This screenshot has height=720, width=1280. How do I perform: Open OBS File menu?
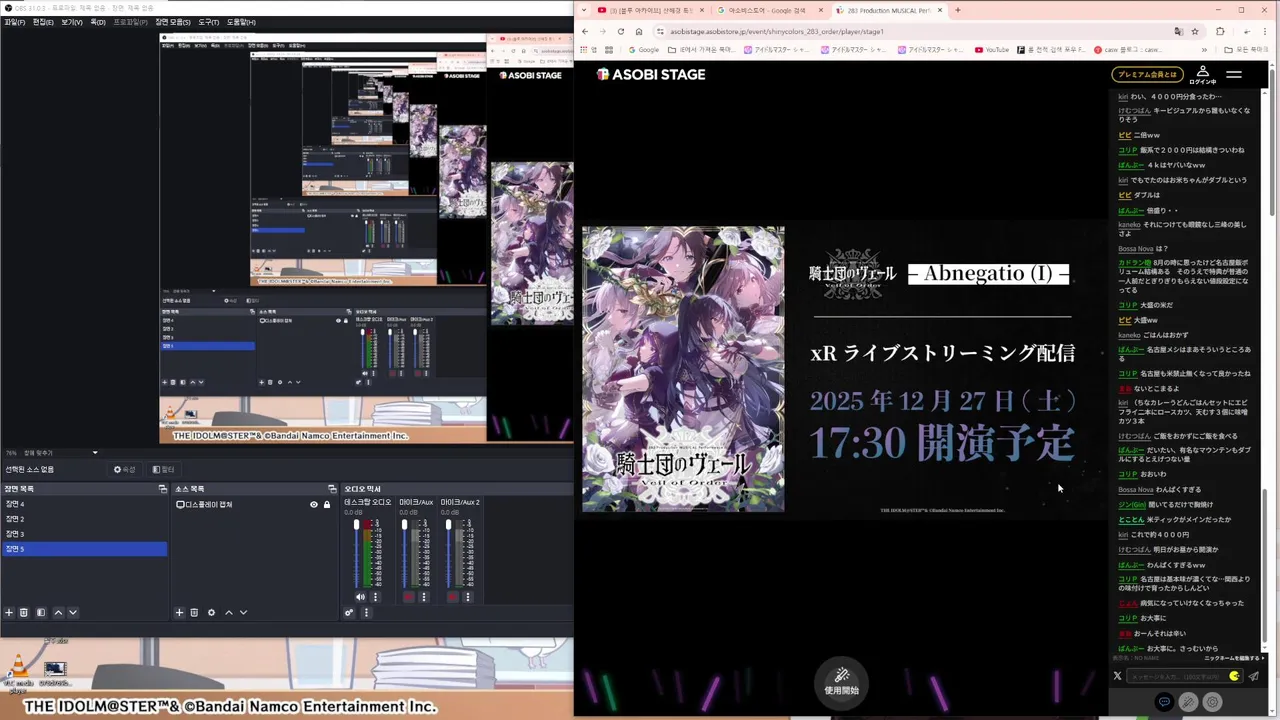(15, 22)
